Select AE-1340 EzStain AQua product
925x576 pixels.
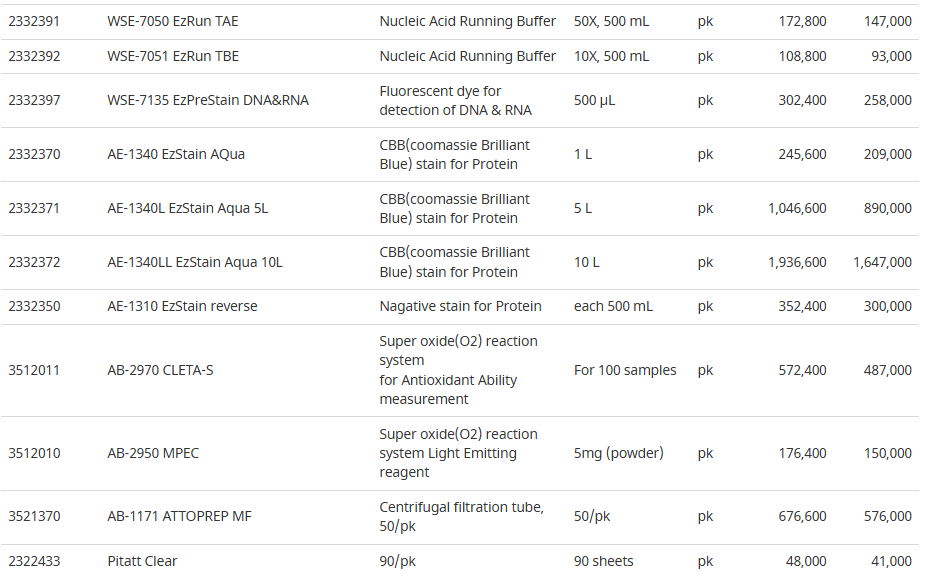pos(176,154)
